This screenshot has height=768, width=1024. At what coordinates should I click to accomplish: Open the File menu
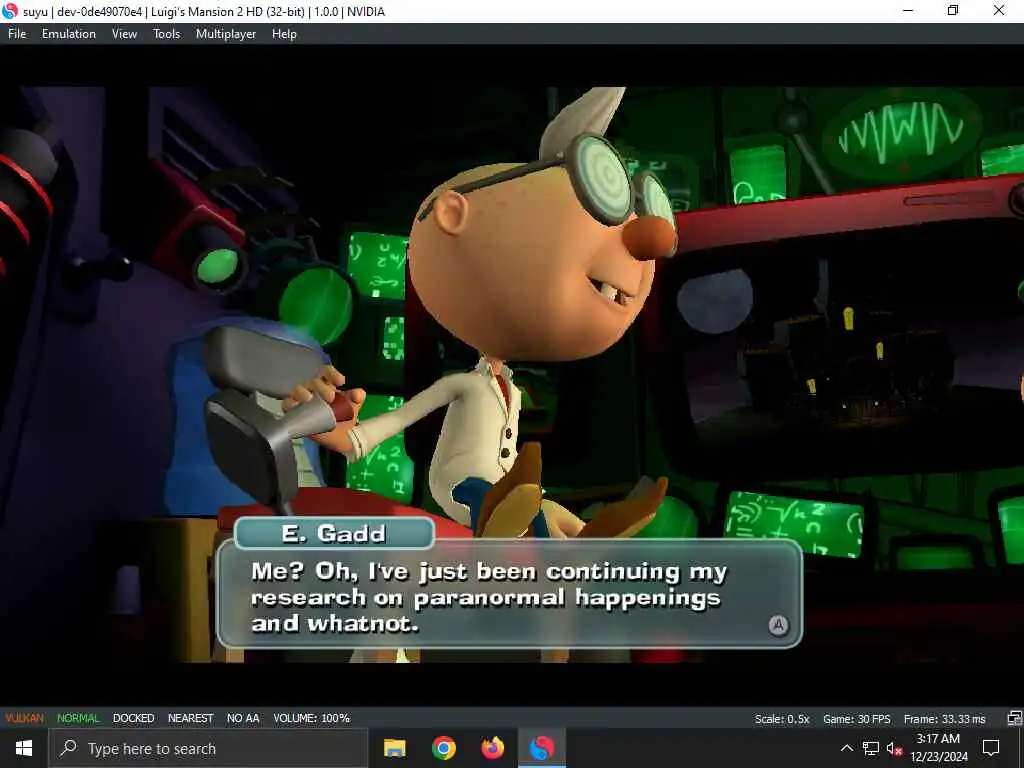(x=17, y=34)
